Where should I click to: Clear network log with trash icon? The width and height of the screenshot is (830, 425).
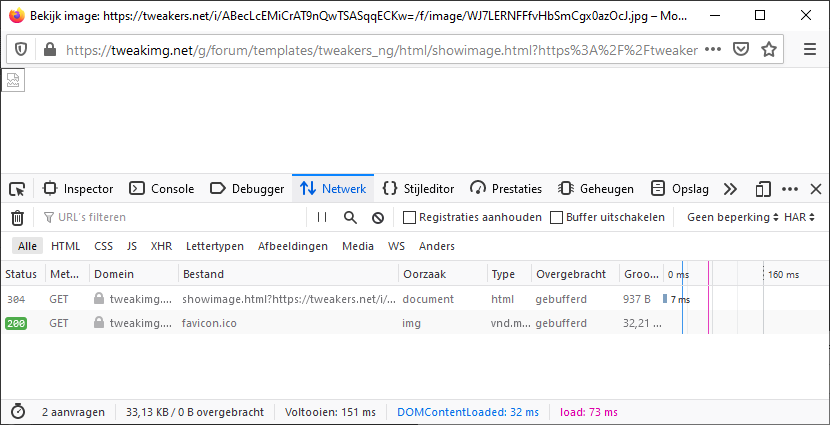point(17,218)
